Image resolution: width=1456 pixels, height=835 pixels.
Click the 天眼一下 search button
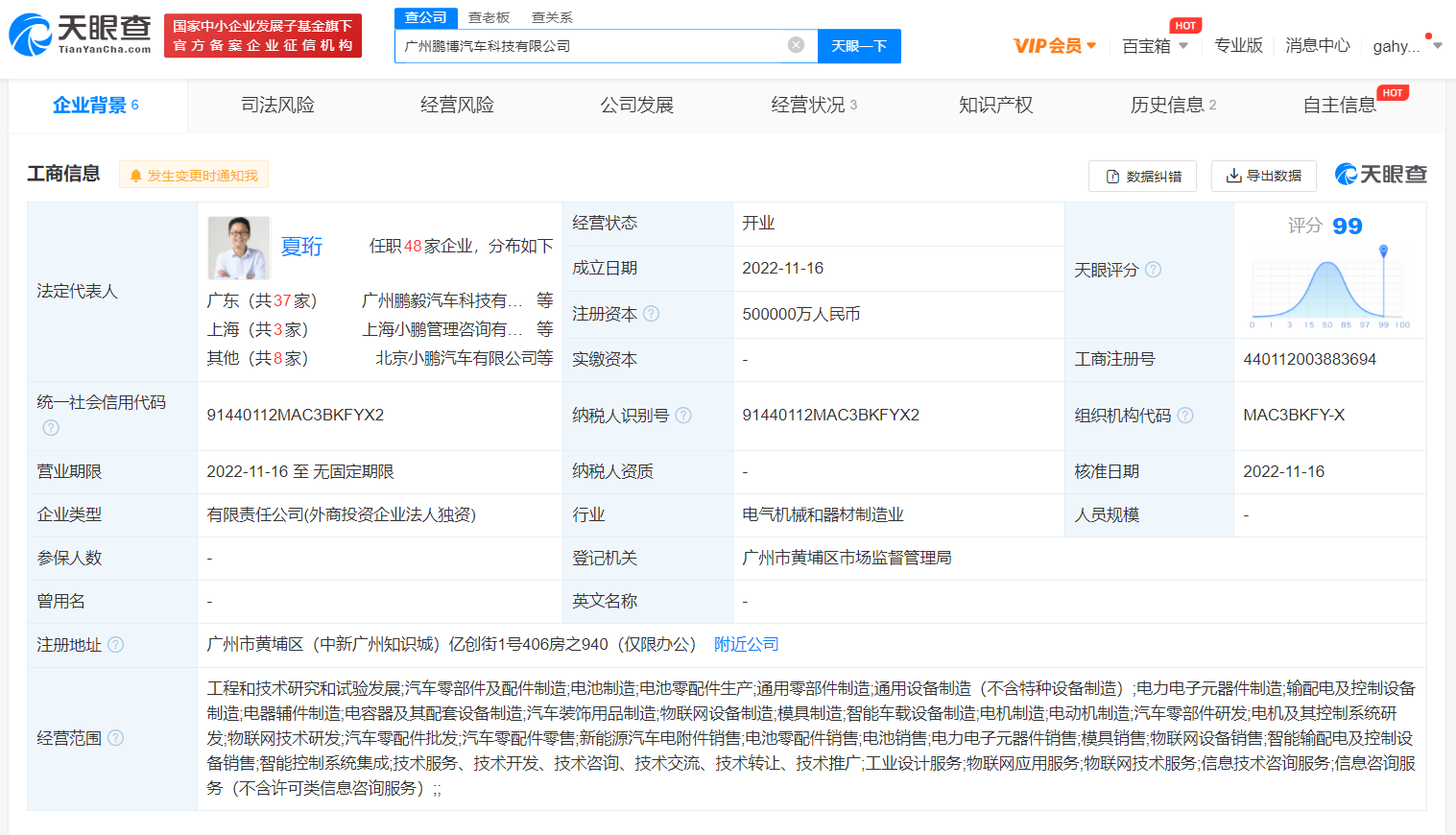coord(859,46)
